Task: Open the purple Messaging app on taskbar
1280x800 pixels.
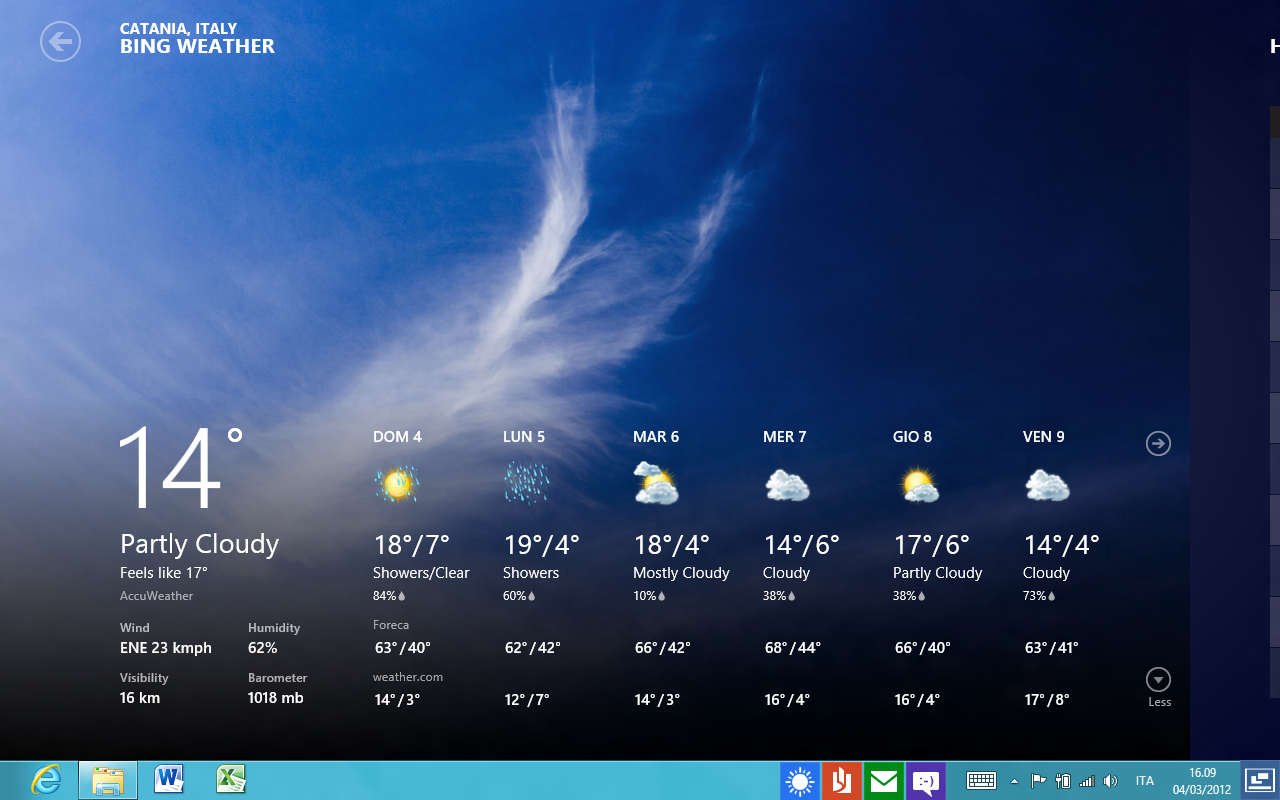Action: point(926,781)
